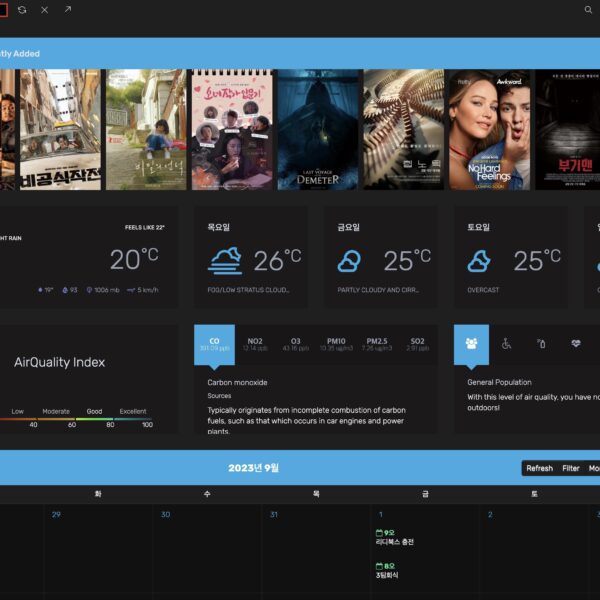Click the Thursday fog weather icon
This screenshot has width=600, height=600.
tap(225, 260)
